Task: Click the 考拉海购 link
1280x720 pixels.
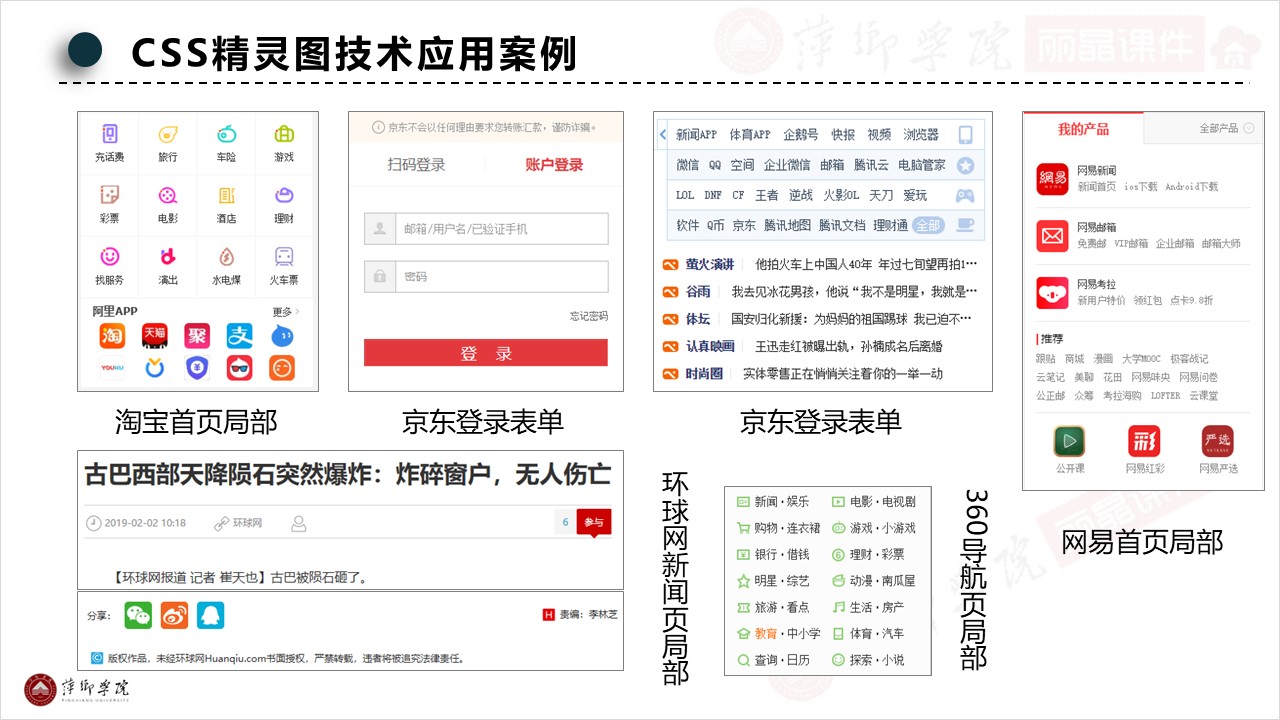Action: point(1122,396)
